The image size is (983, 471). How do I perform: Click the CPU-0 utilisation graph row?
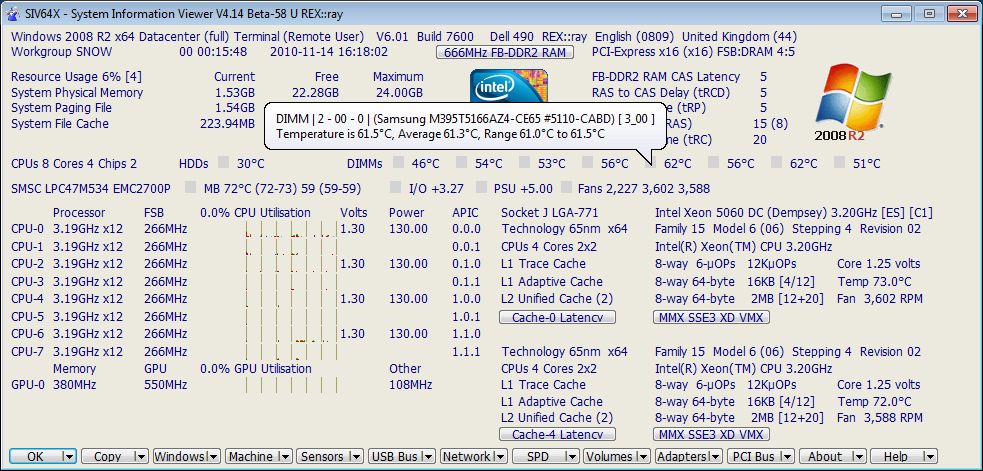click(x=292, y=230)
